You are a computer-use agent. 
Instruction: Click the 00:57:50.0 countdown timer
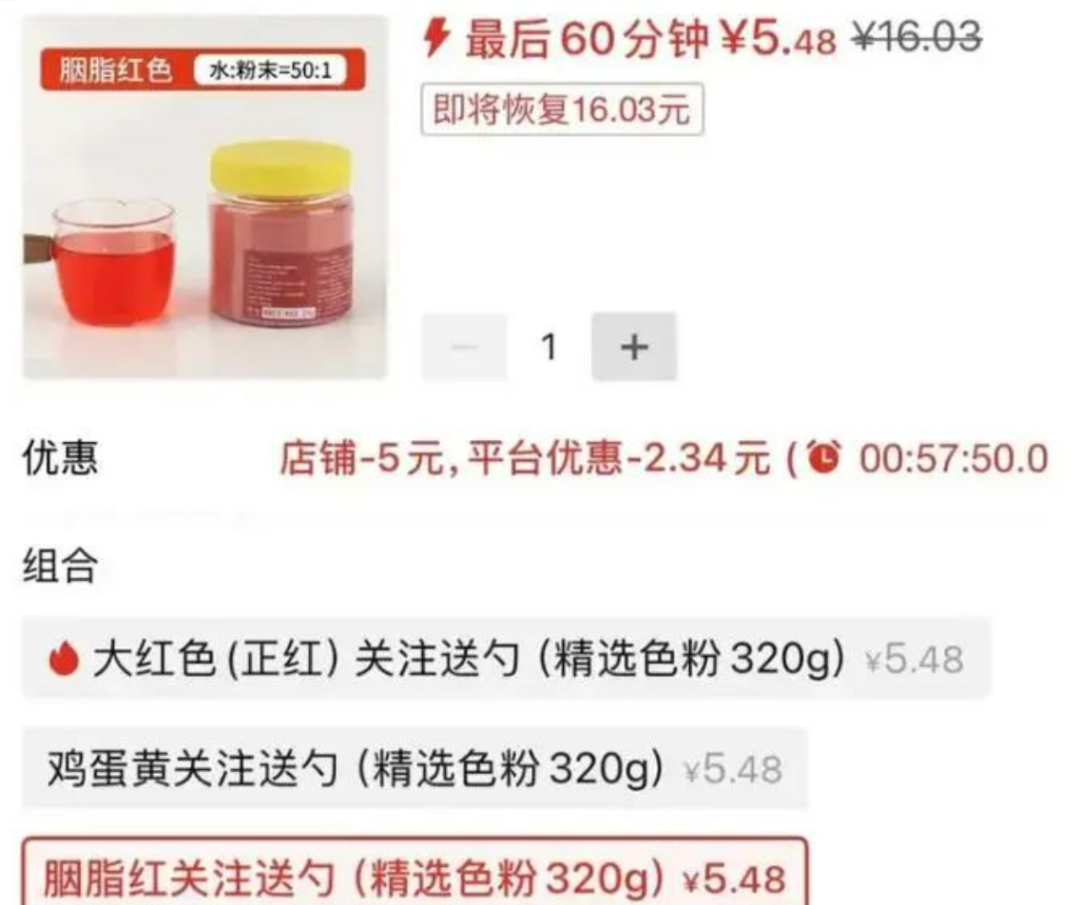[953, 458]
